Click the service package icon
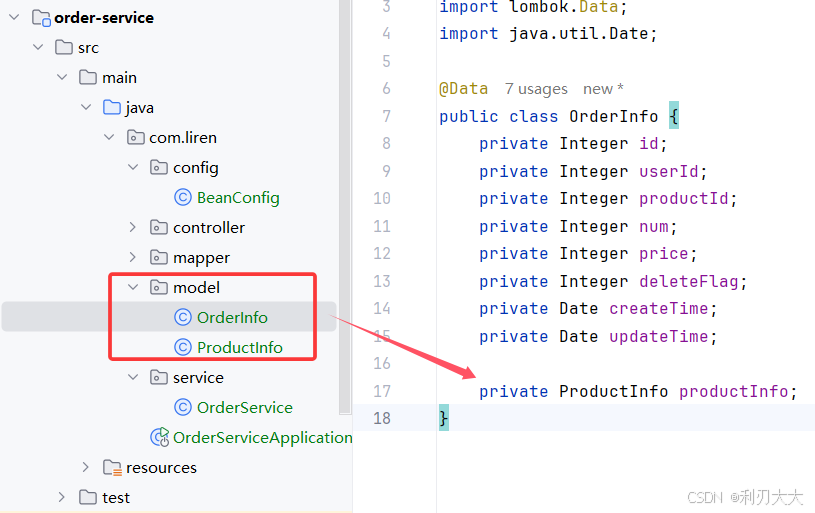 coord(159,377)
